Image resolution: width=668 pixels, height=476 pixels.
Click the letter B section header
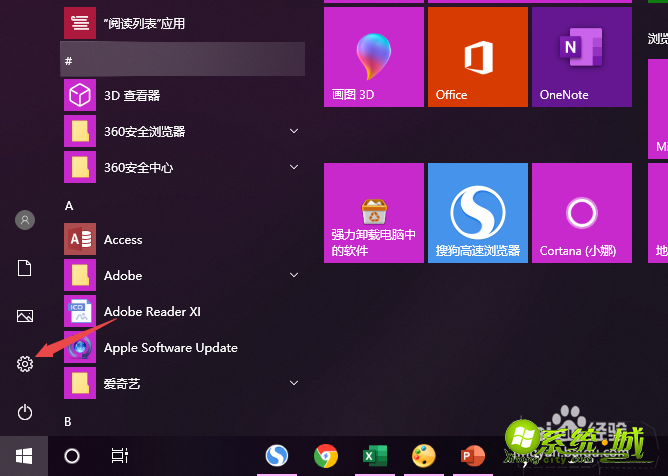point(68,421)
